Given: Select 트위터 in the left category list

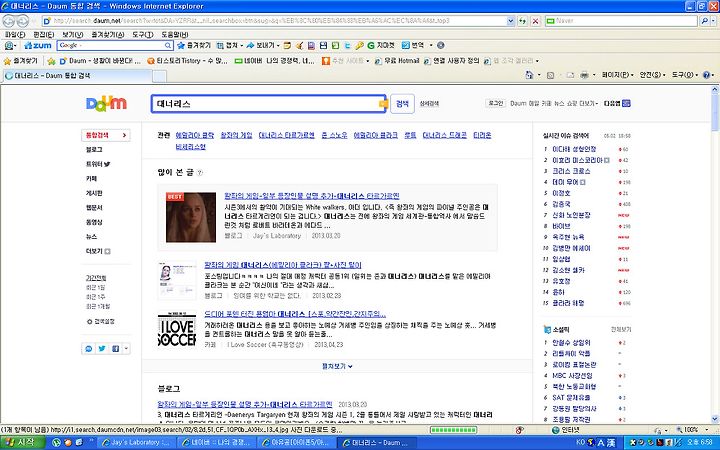Looking at the screenshot, I should point(98,164).
